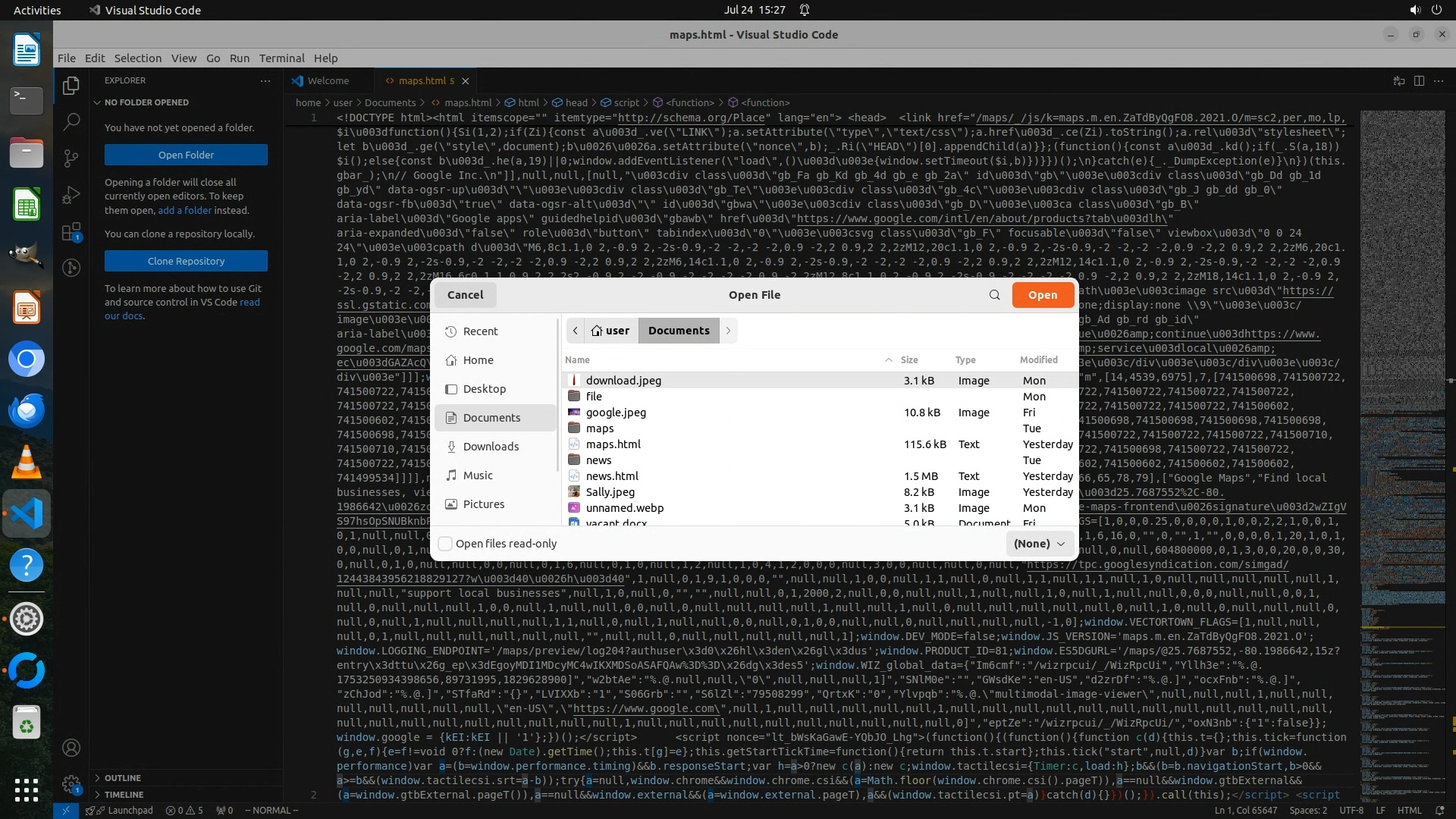Open Run and Debug view icon
The image size is (1456, 819).
(x=71, y=195)
